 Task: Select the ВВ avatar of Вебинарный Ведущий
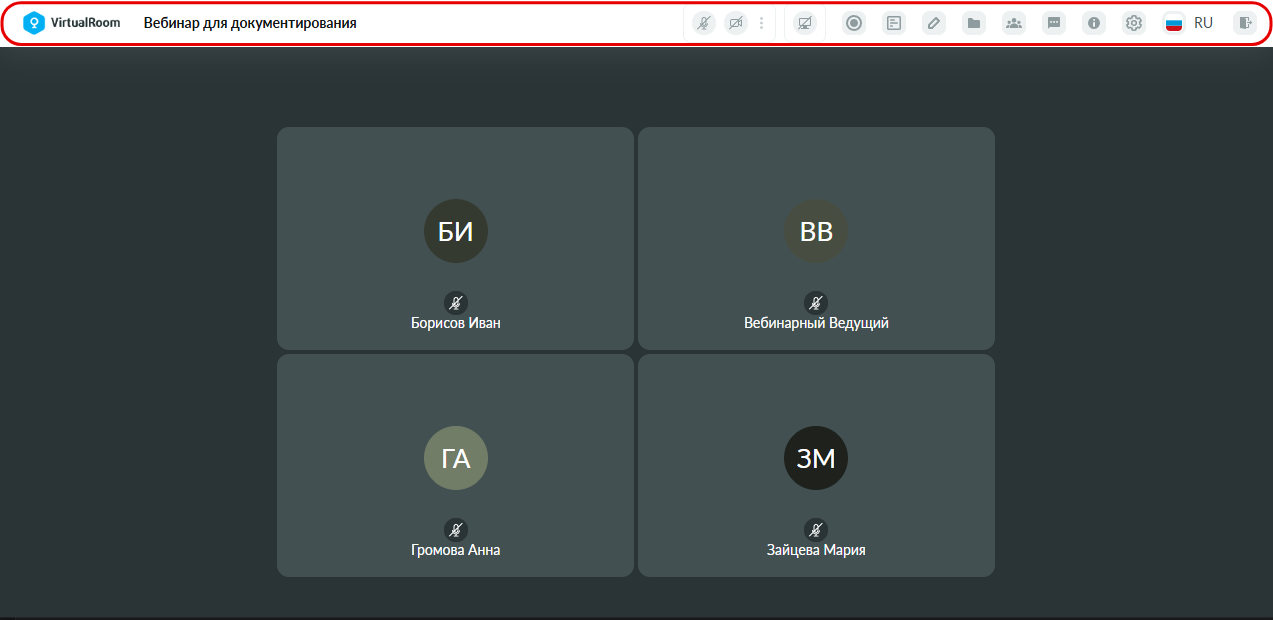coord(816,231)
